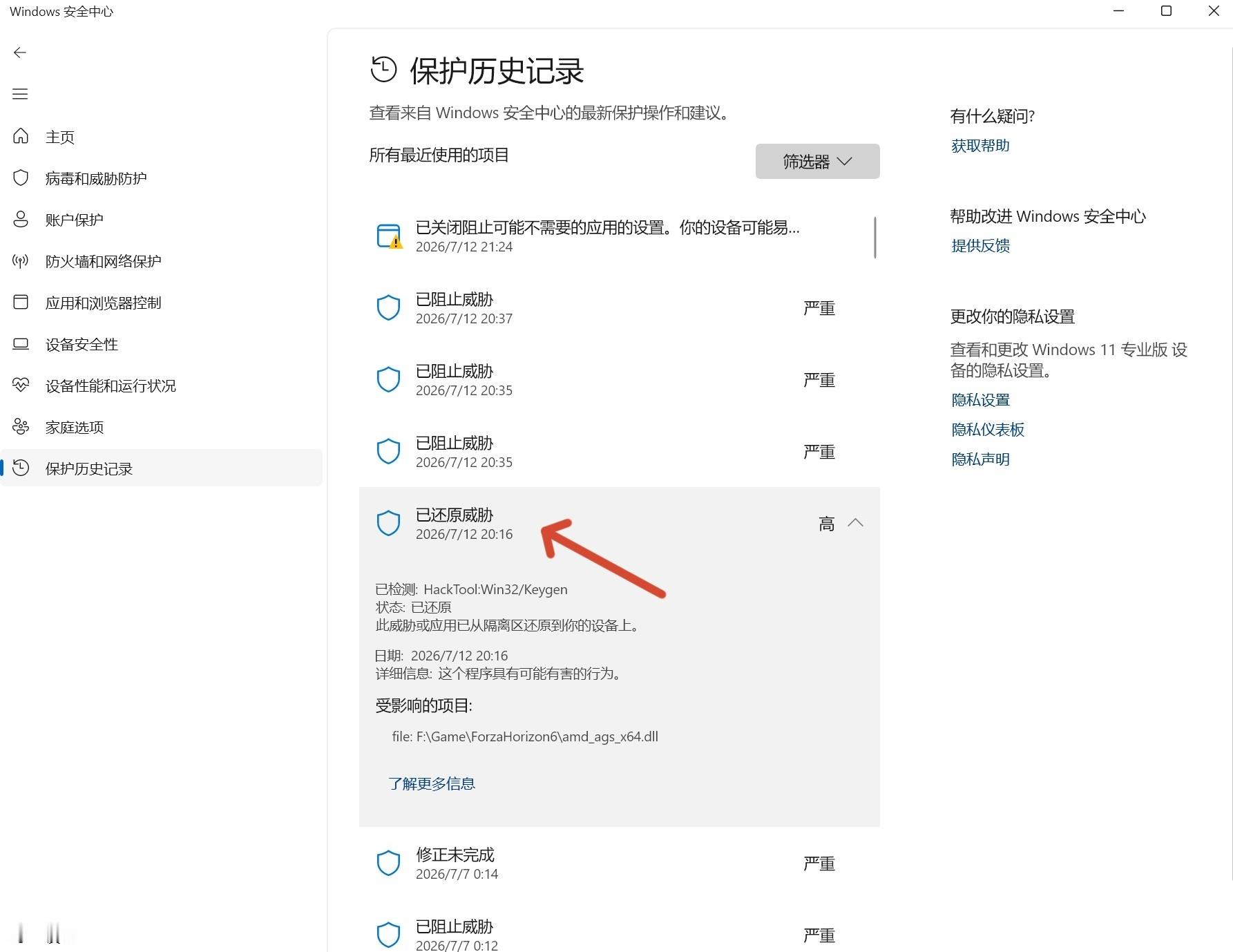Click the 获取帮助 link

tap(980, 146)
